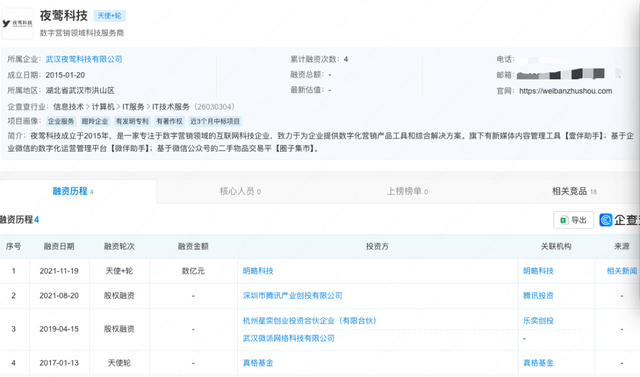Click the 成立日期 value 2015-01-20
640x377 pixels.
(x=65, y=75)
